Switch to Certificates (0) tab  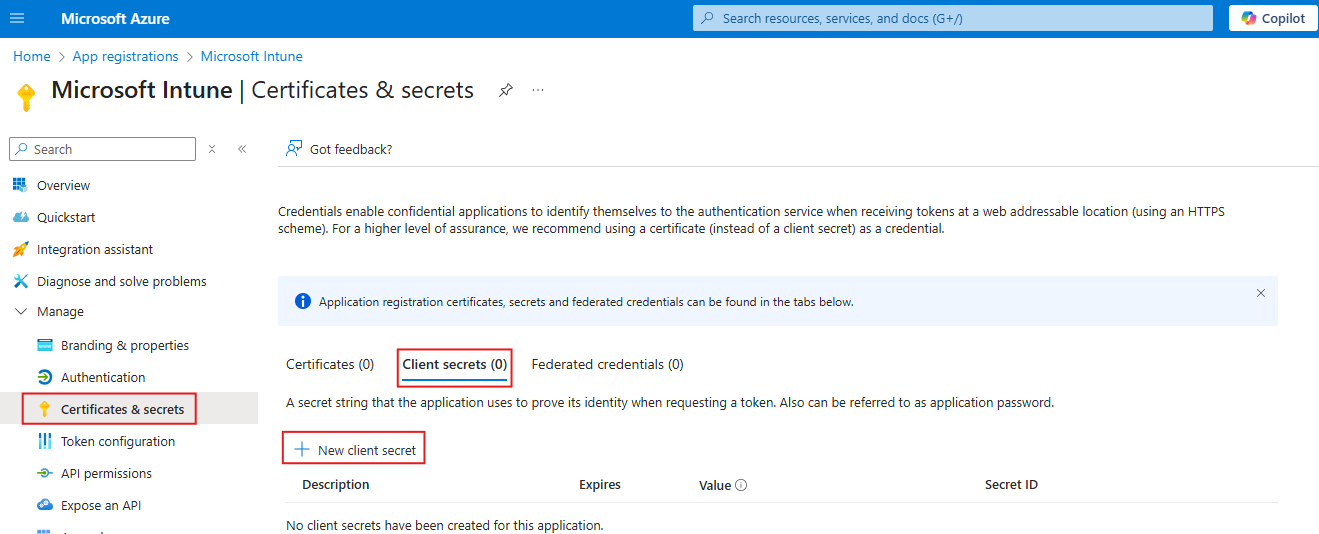coord(330,364)
